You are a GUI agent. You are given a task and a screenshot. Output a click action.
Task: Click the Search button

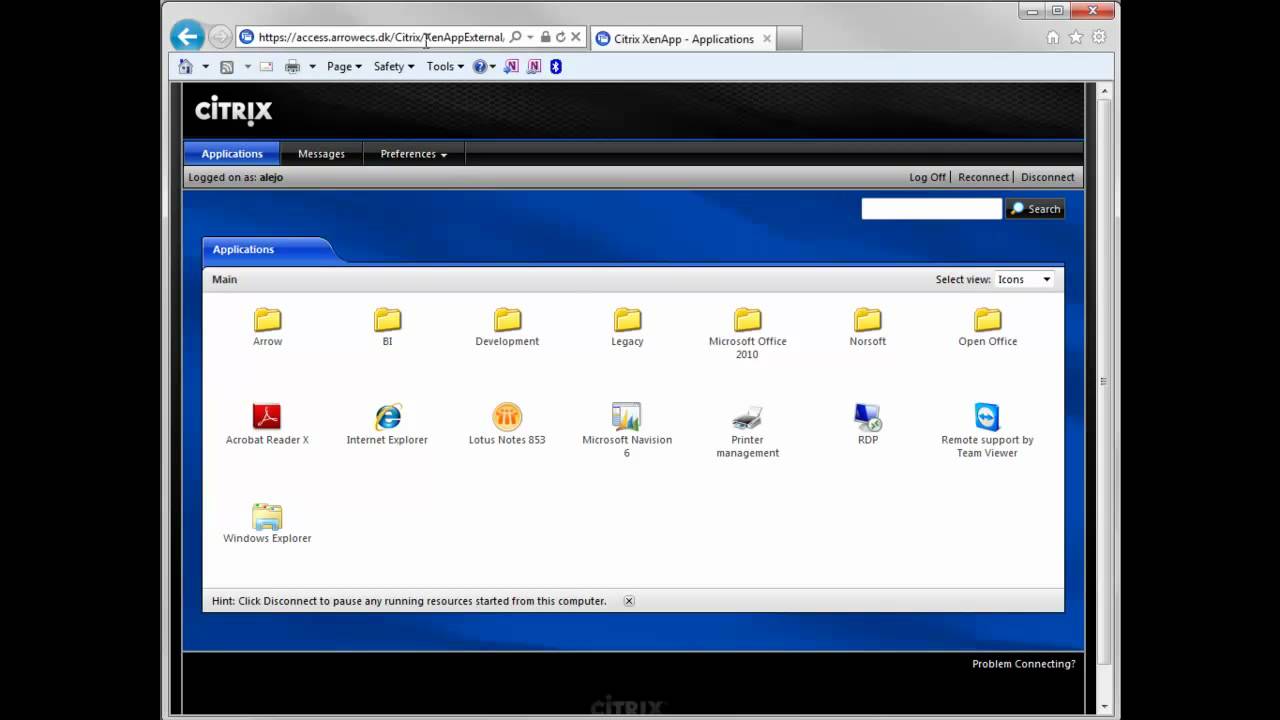click(1035, 209)
